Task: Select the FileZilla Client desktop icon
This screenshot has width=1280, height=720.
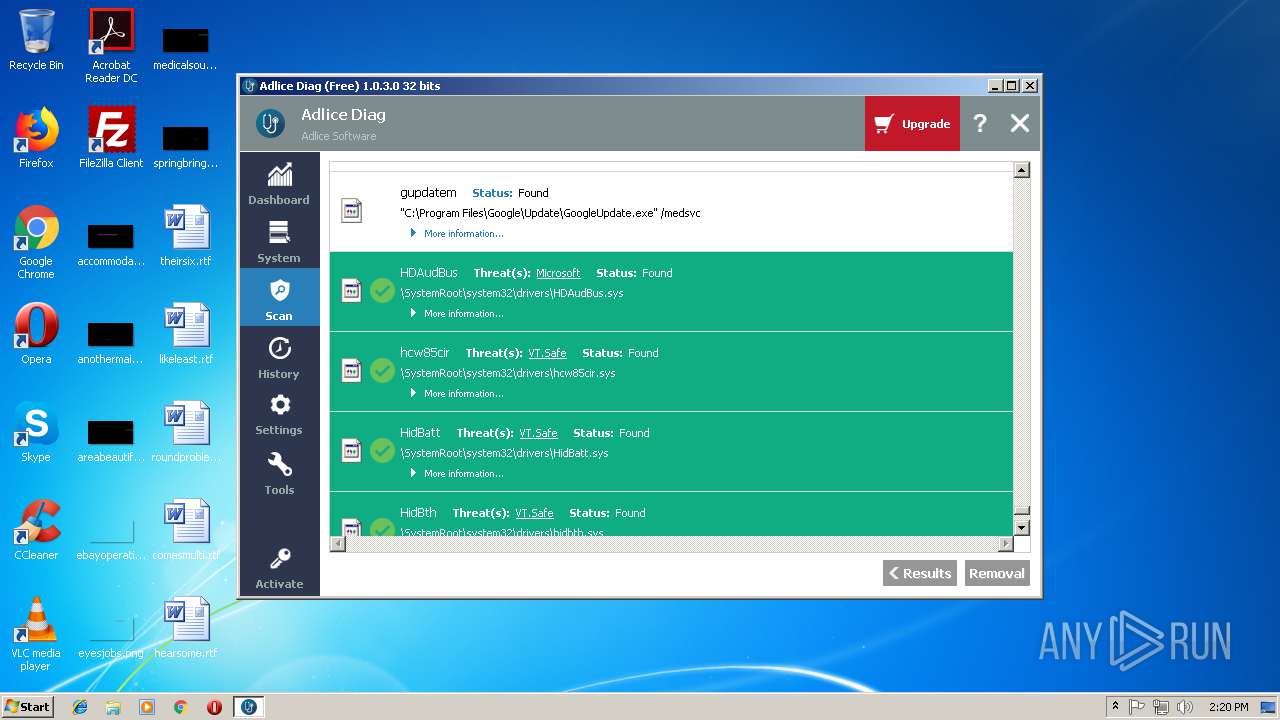Action: [111, 138]
